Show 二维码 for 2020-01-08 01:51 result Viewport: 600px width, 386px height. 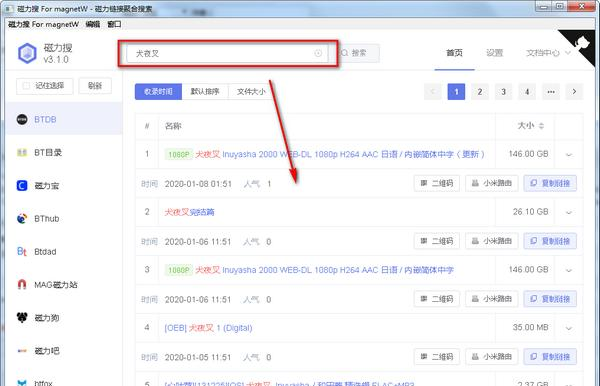pos(437,183)
